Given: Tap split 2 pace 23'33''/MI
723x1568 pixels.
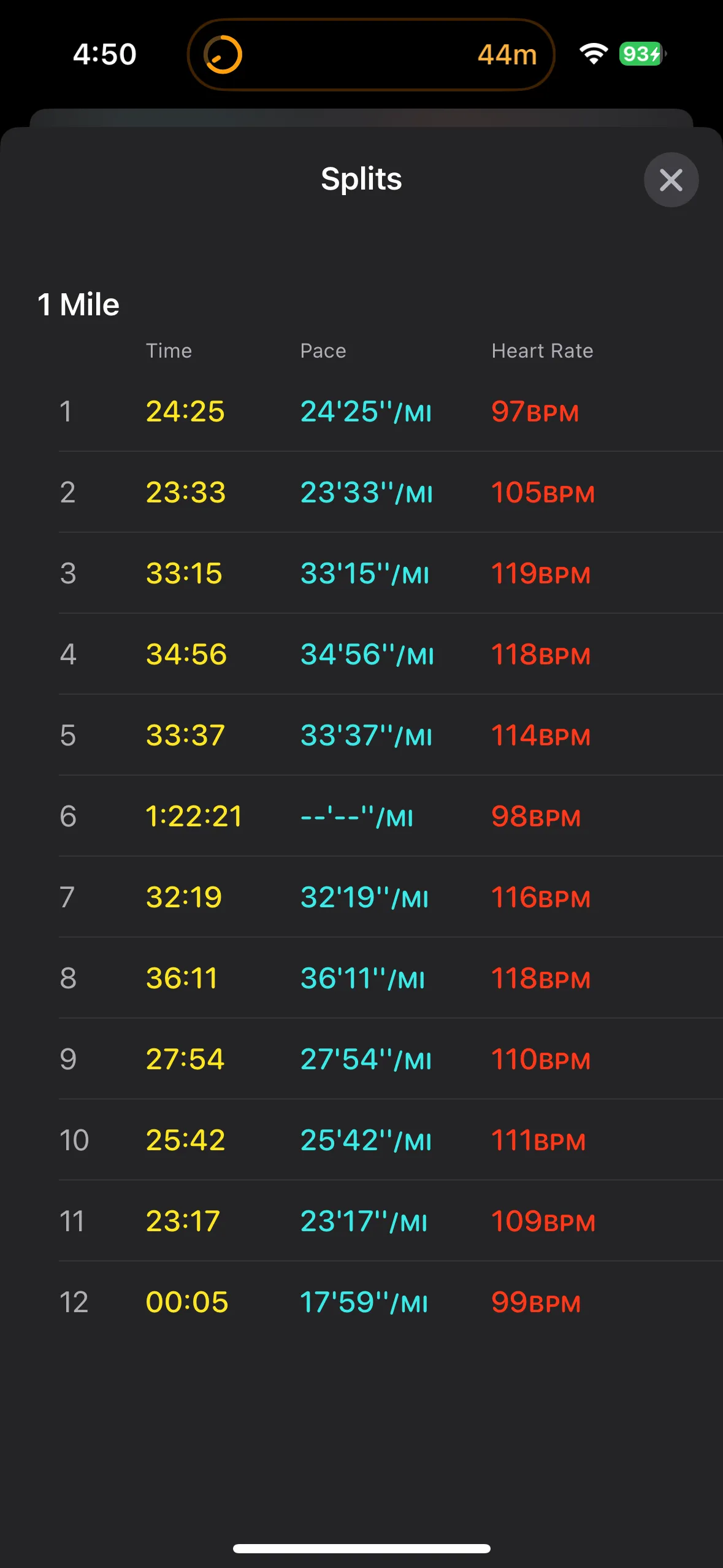Looking at the screenshot, I should 366,493.
